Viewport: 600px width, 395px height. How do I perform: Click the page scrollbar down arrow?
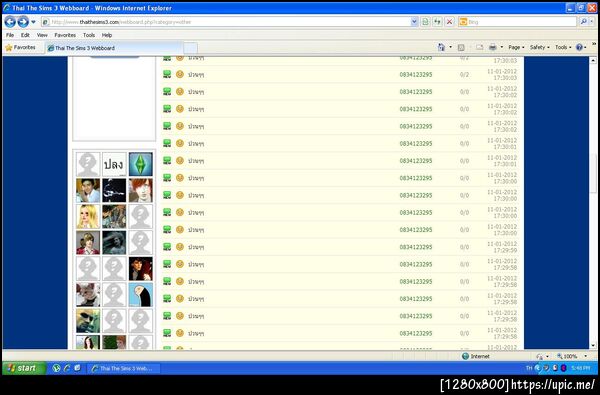pos(593,346)
